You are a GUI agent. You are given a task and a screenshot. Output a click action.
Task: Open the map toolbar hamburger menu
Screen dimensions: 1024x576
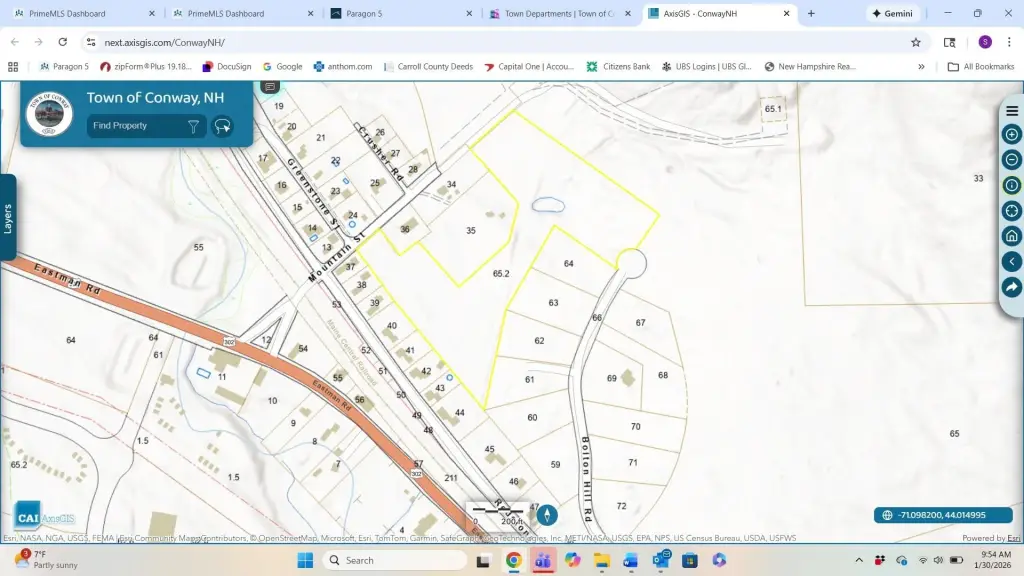(1011, 110)
